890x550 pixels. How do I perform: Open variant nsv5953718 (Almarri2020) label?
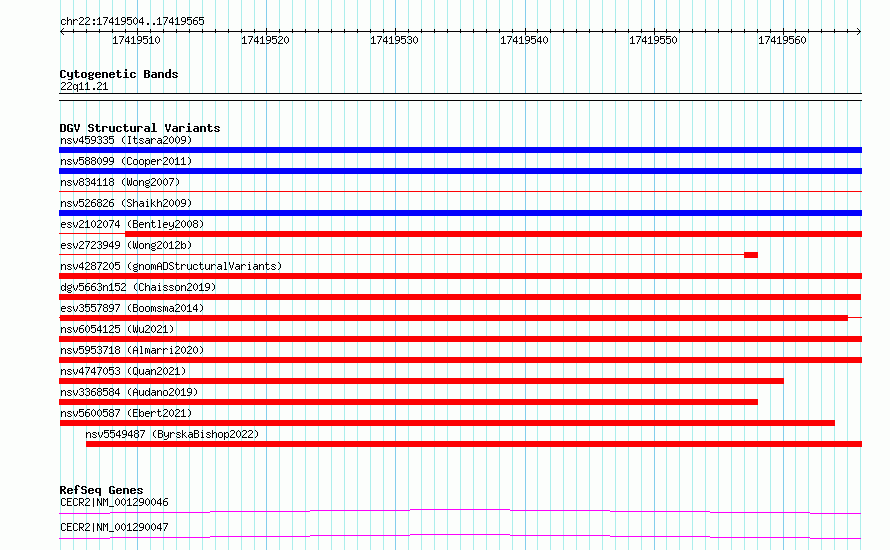point(132,350)
